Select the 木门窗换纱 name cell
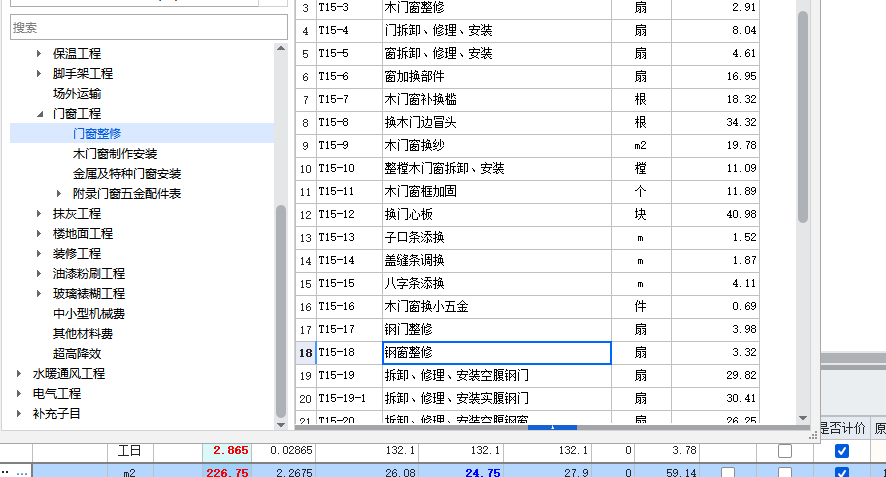The height and width of the screenshot is (477, 886). 497,145
